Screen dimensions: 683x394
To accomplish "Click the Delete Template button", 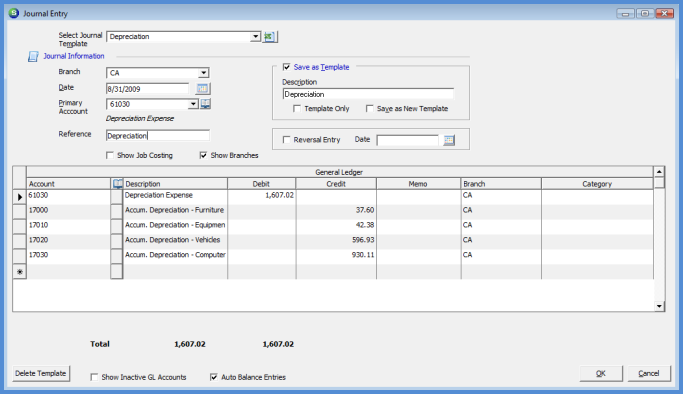I will click(41, 374).
